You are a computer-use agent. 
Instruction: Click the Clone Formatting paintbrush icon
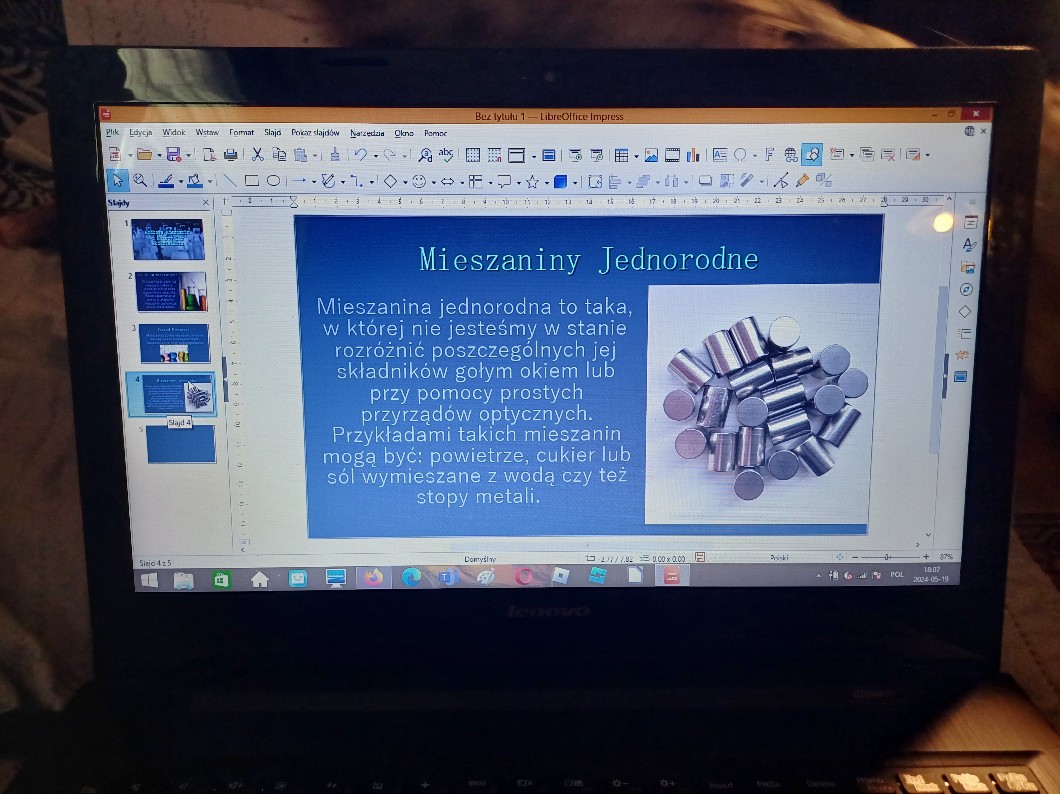335,154
